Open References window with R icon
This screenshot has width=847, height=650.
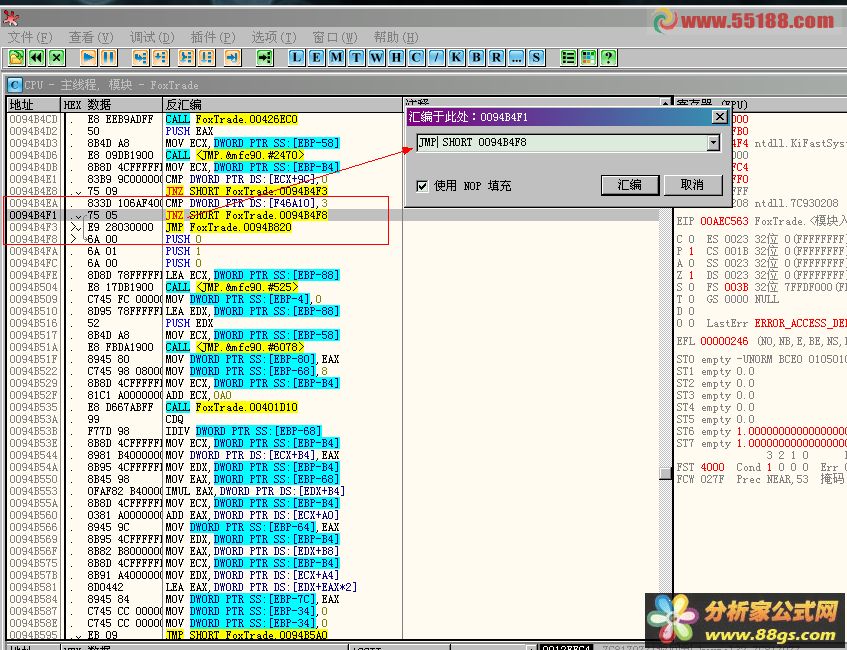pos(496,57)
